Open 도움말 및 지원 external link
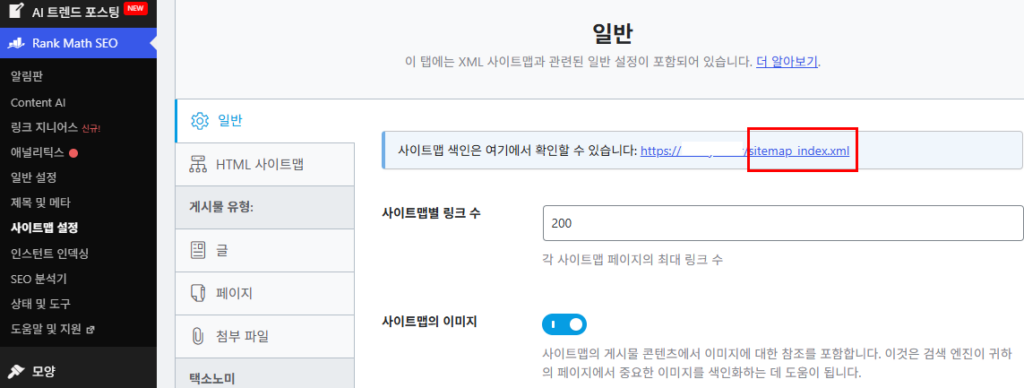1024x388 pixels. click(x=53, y=329)
